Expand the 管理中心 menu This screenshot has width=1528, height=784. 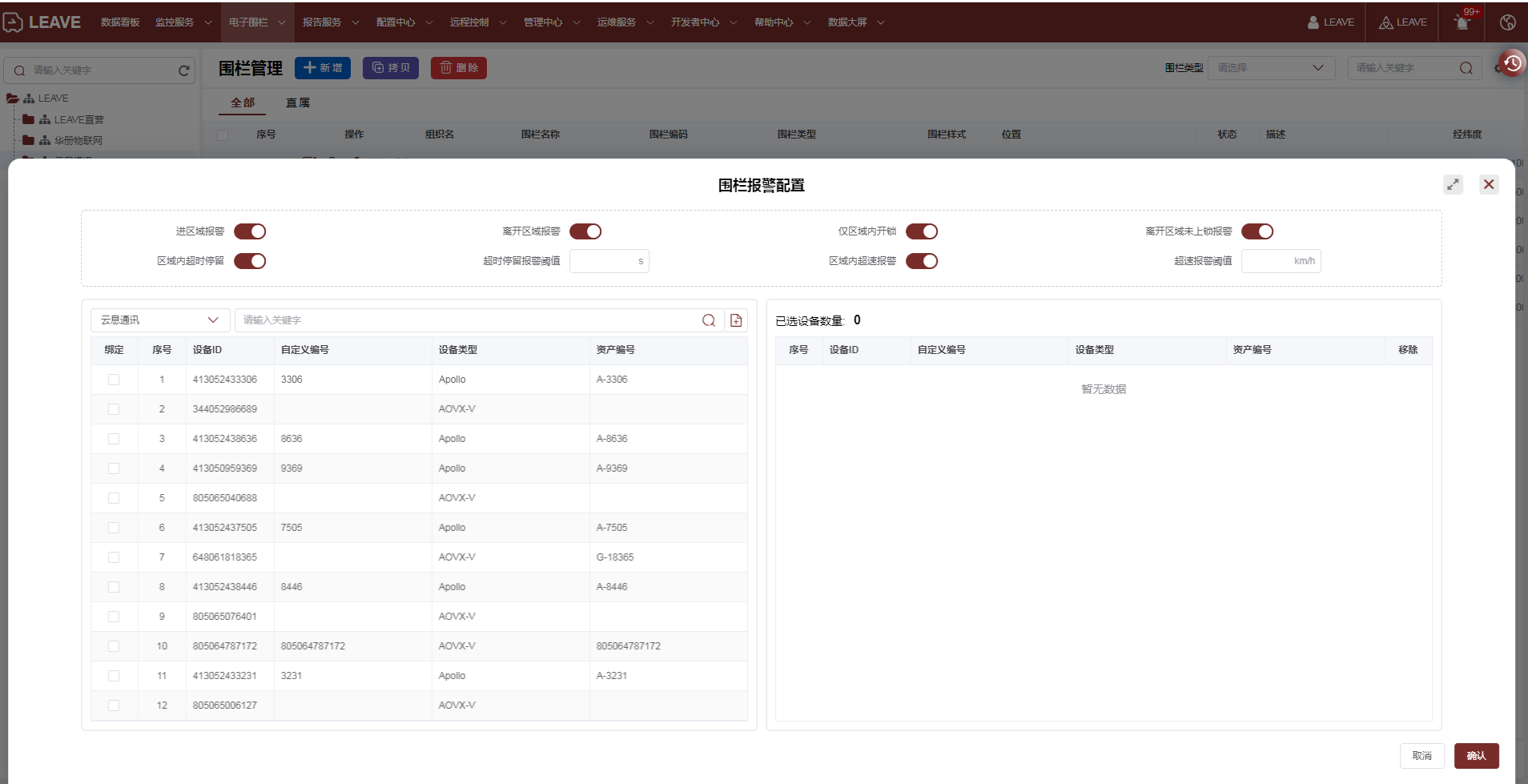(552, 22)
